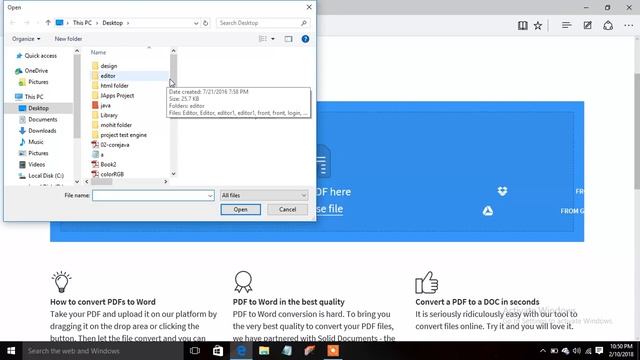
Task: Open the All files type dropdown
Action: tap(264, 196)
